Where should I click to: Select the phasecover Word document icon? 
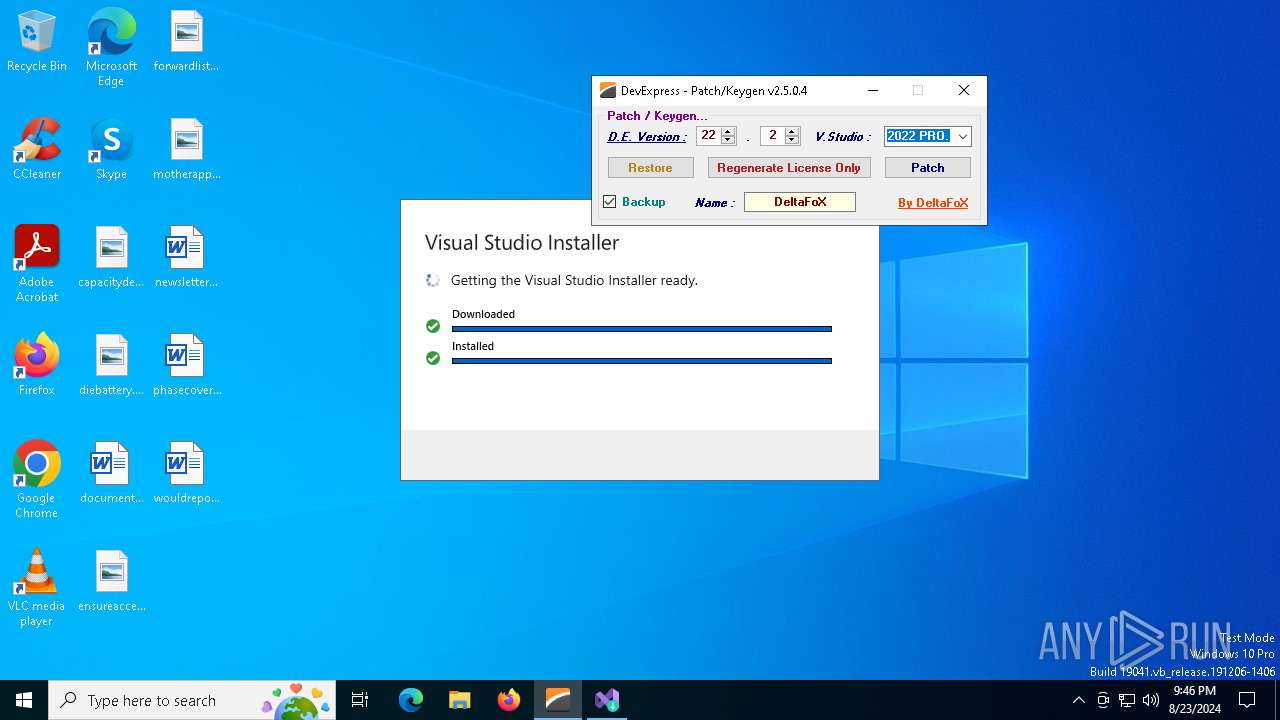[186, 366]
